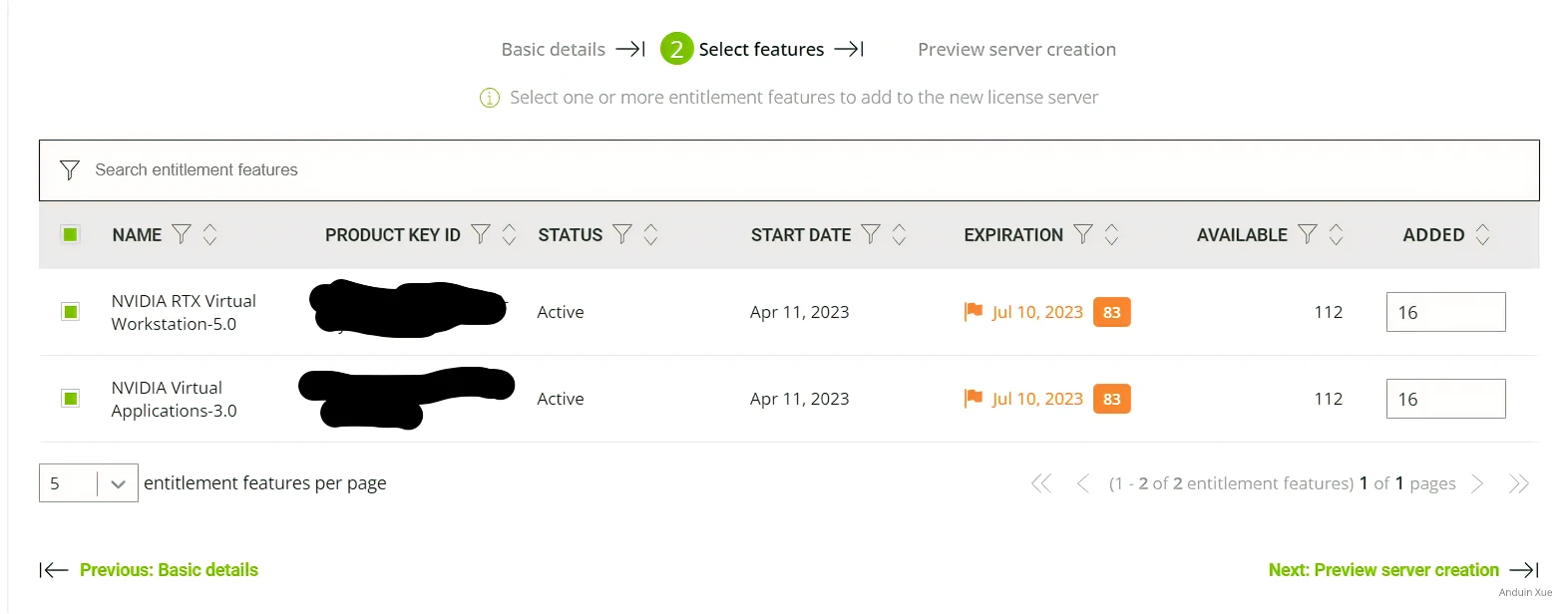Viewport: 1568px width, 614px height.
Task: Sort entries by START DATE arrows
Action: pos(899,234)
